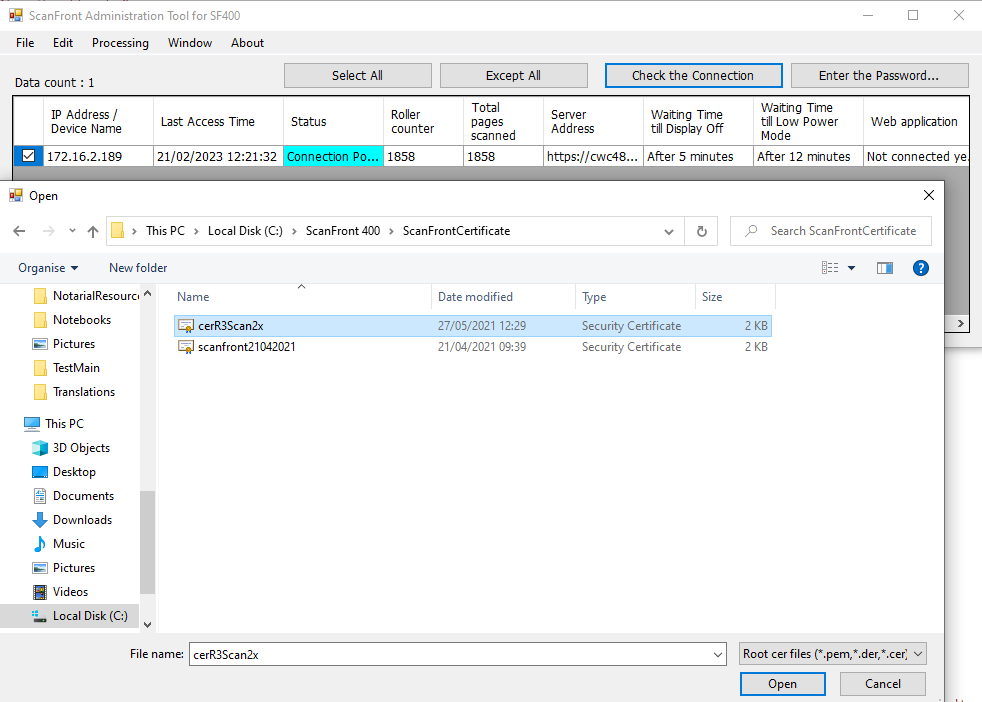Expand the Organise dropdown menu
982x702 pixels.
click(48, 268)
